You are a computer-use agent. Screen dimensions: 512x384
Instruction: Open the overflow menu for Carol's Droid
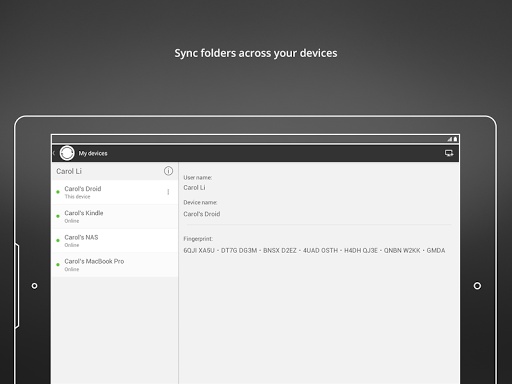click(x=168, y=192)
